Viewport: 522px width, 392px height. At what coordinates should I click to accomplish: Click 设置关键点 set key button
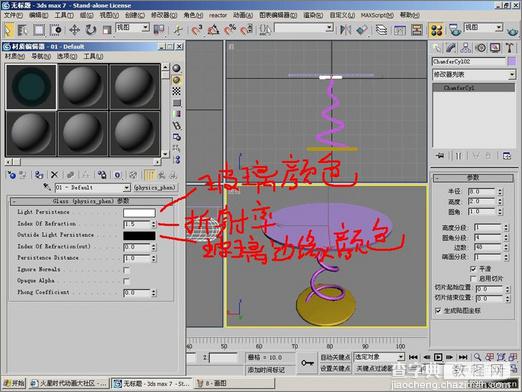tap(335, 368)
